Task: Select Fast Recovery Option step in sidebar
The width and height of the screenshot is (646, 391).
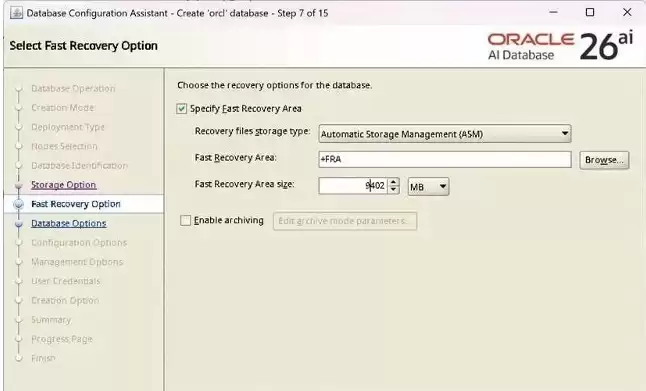Action: click(x=76, y=204)
